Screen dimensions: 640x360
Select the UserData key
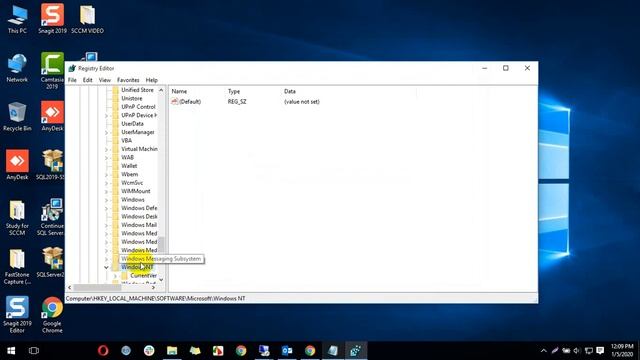pos(132,124)
